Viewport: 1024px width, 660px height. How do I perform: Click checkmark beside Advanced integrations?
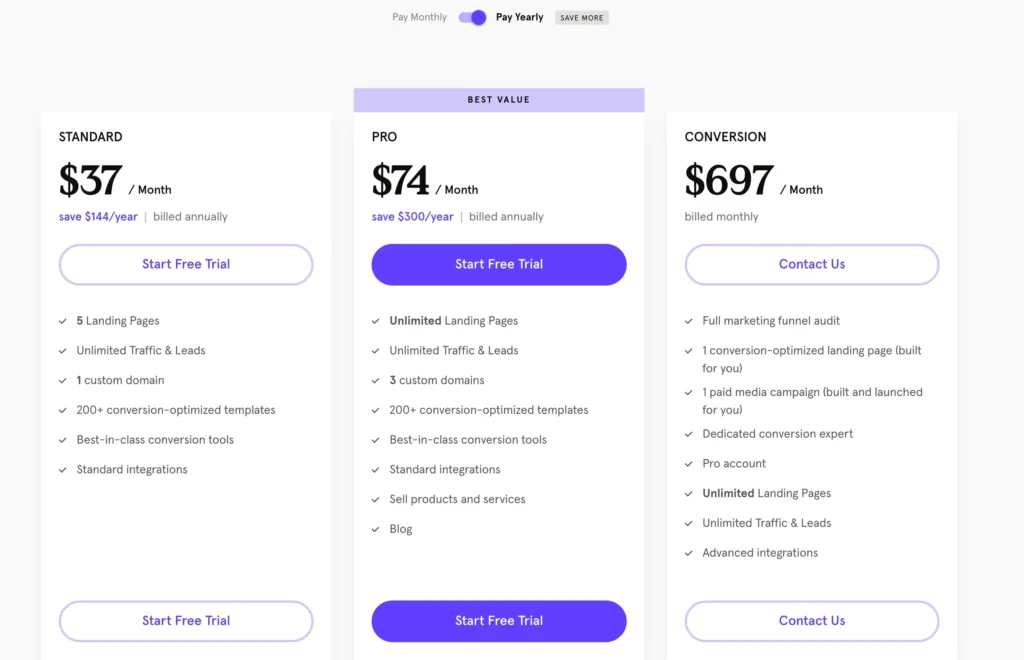(x=689, y=553)
